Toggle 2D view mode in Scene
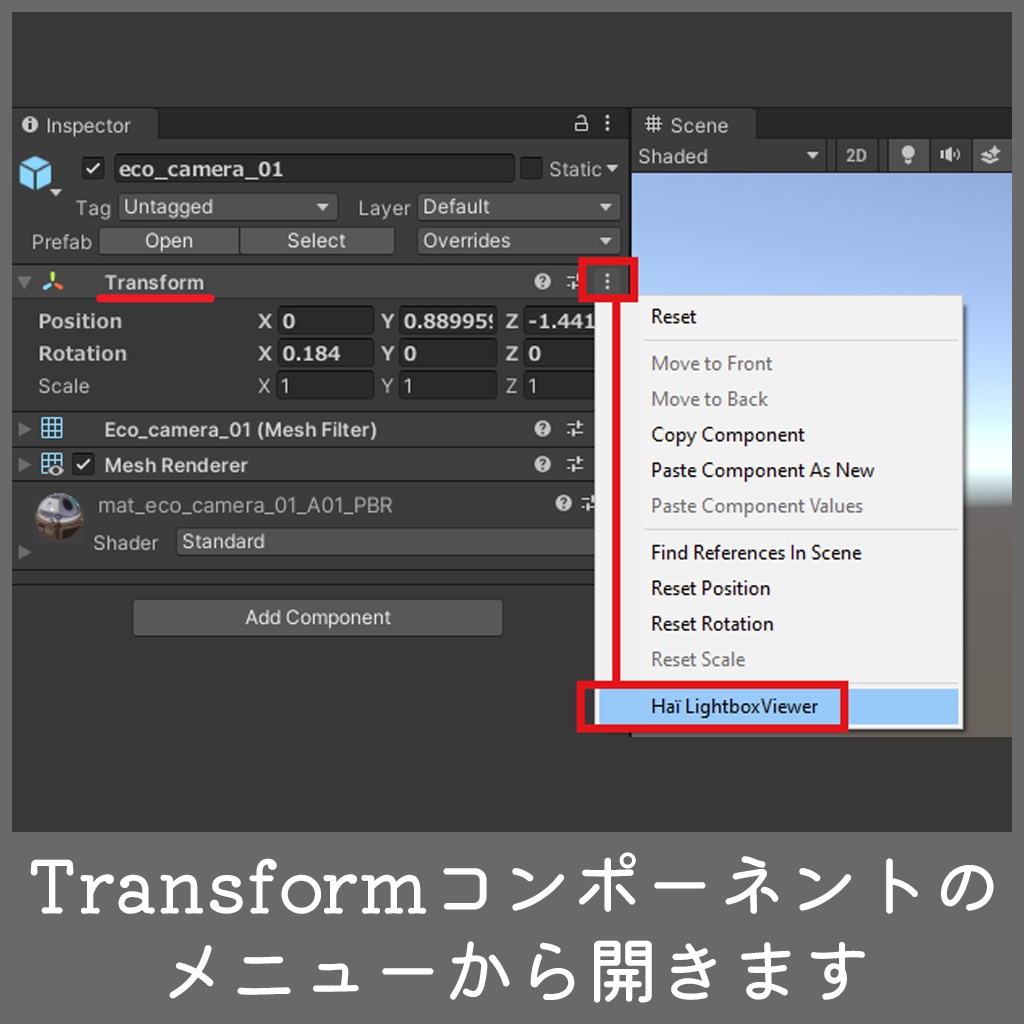1024x1024 pixels. (856, 155)
